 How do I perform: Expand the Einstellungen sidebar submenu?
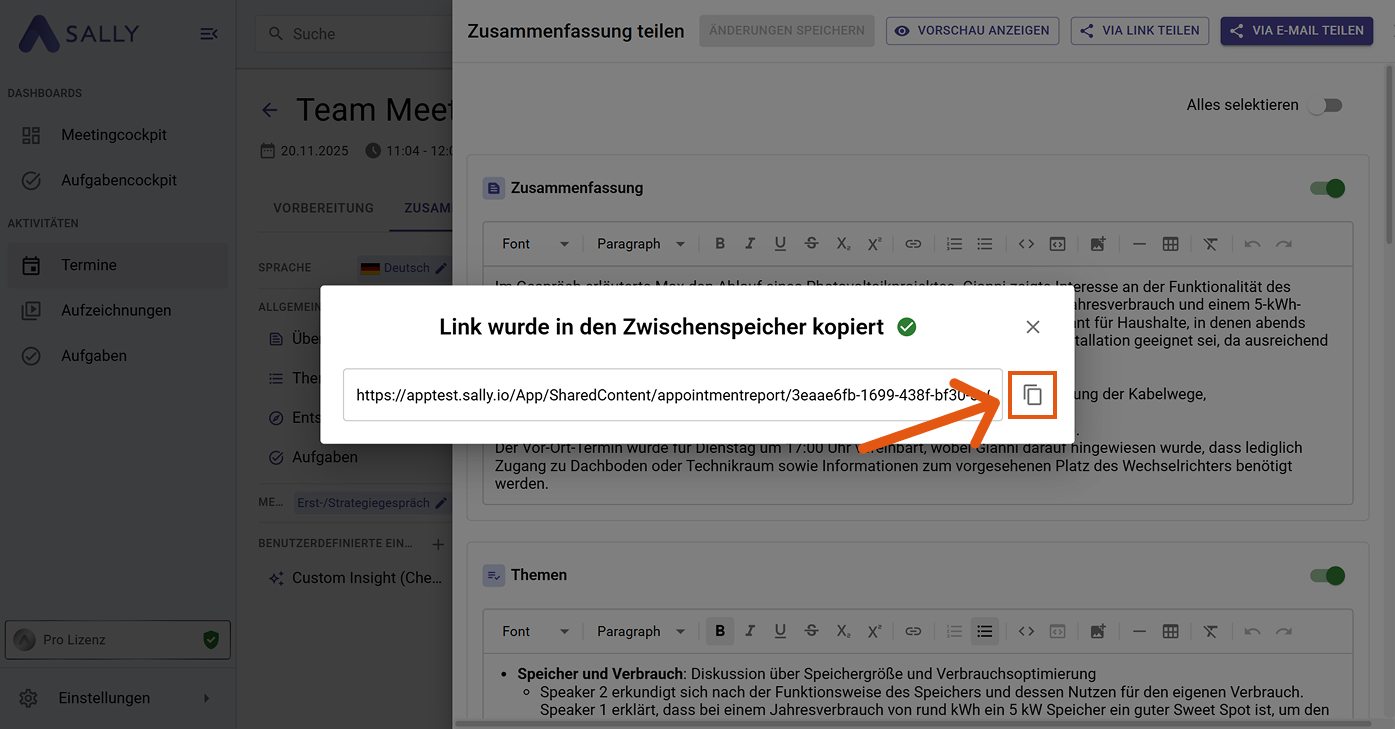[x=207, y=698]
